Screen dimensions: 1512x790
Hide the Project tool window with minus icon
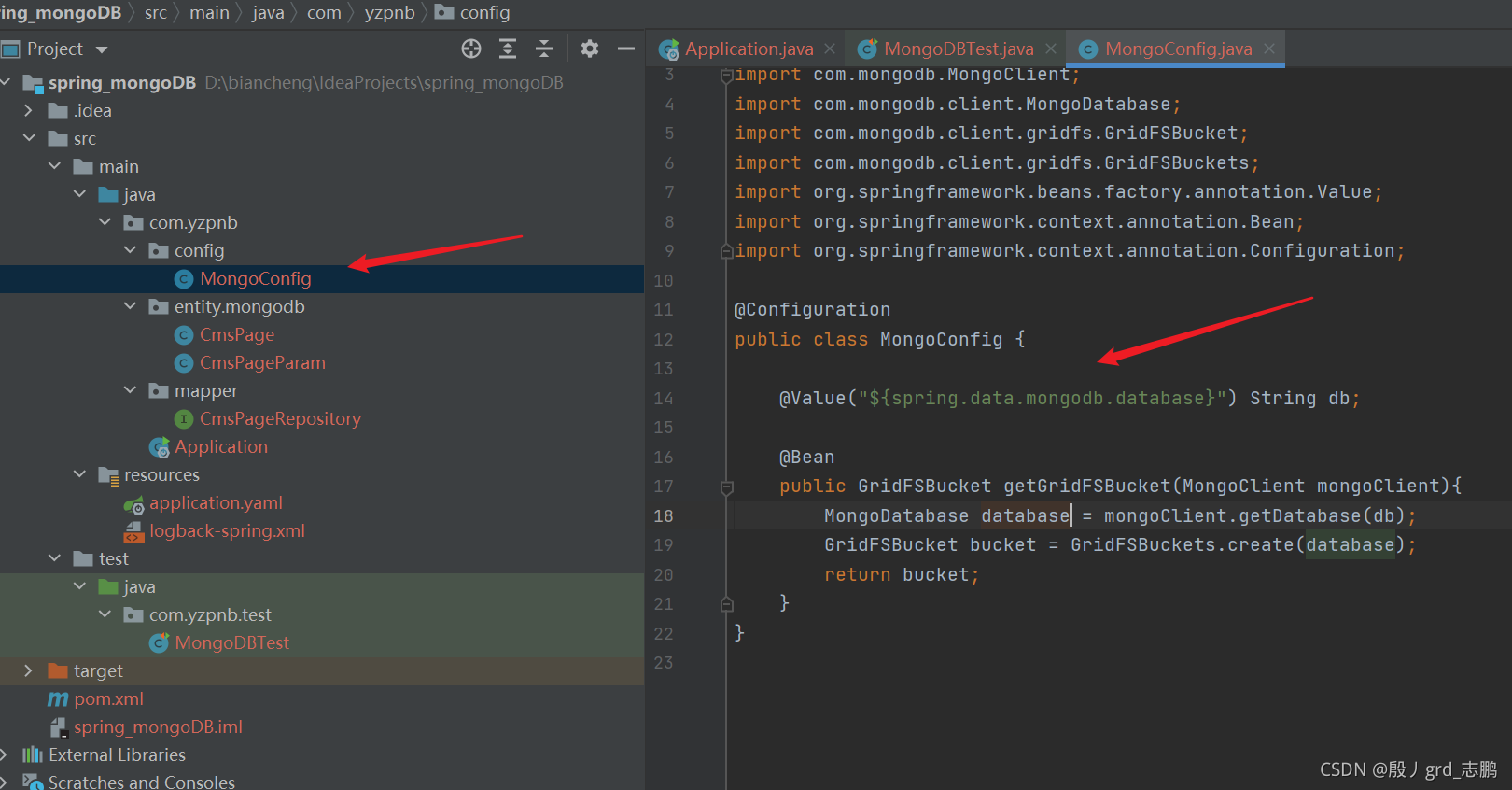[626, 49]
